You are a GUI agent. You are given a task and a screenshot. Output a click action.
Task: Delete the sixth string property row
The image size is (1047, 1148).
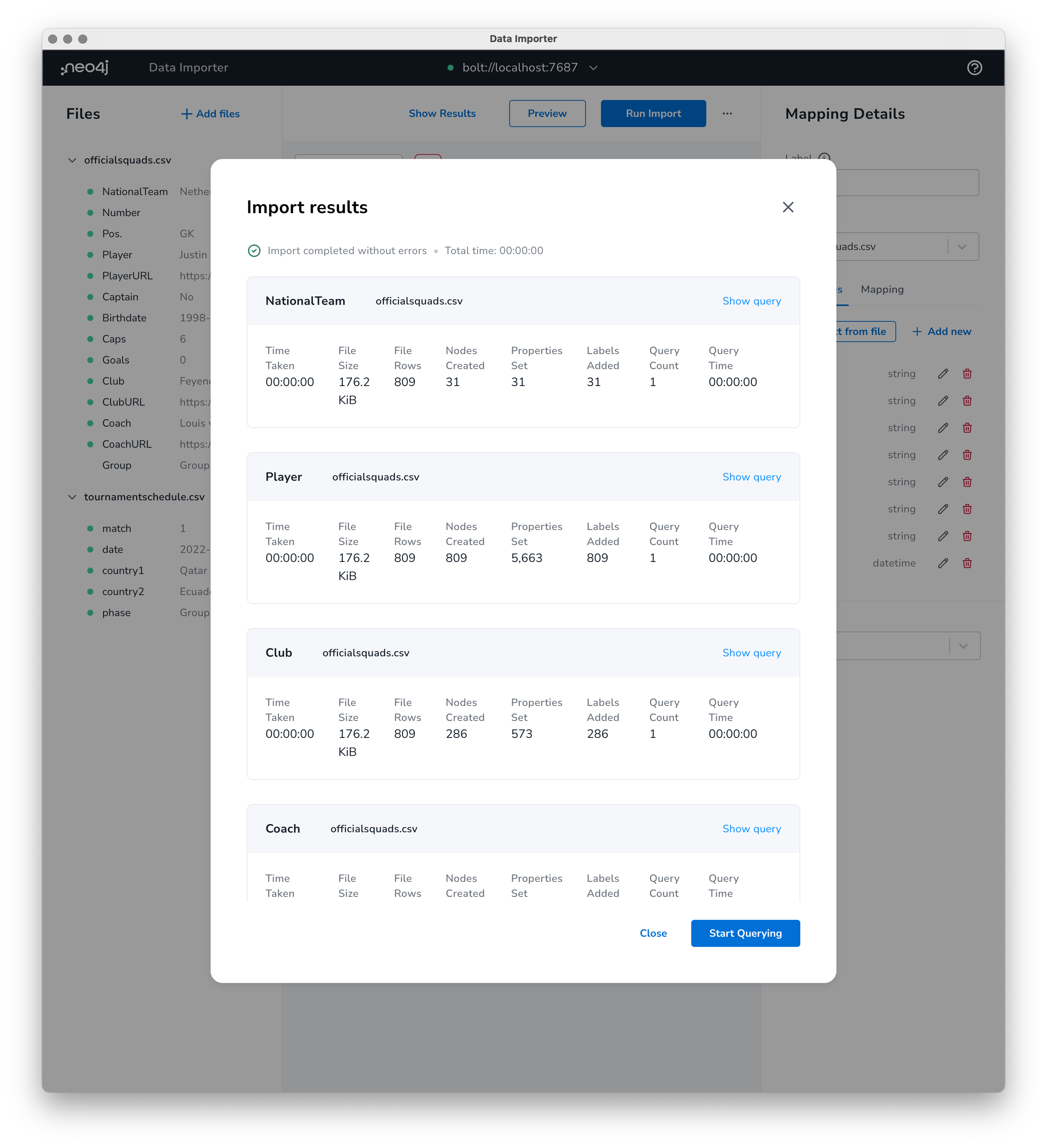coord(967,509)
